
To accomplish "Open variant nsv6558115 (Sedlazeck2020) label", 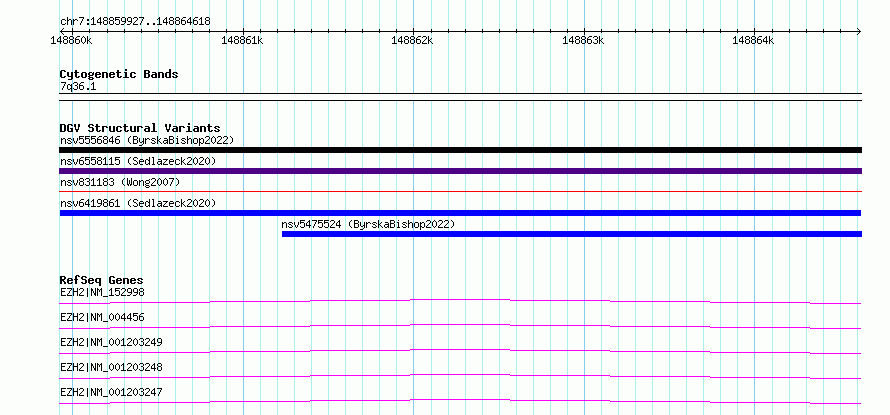I will [x=138, y=161].
